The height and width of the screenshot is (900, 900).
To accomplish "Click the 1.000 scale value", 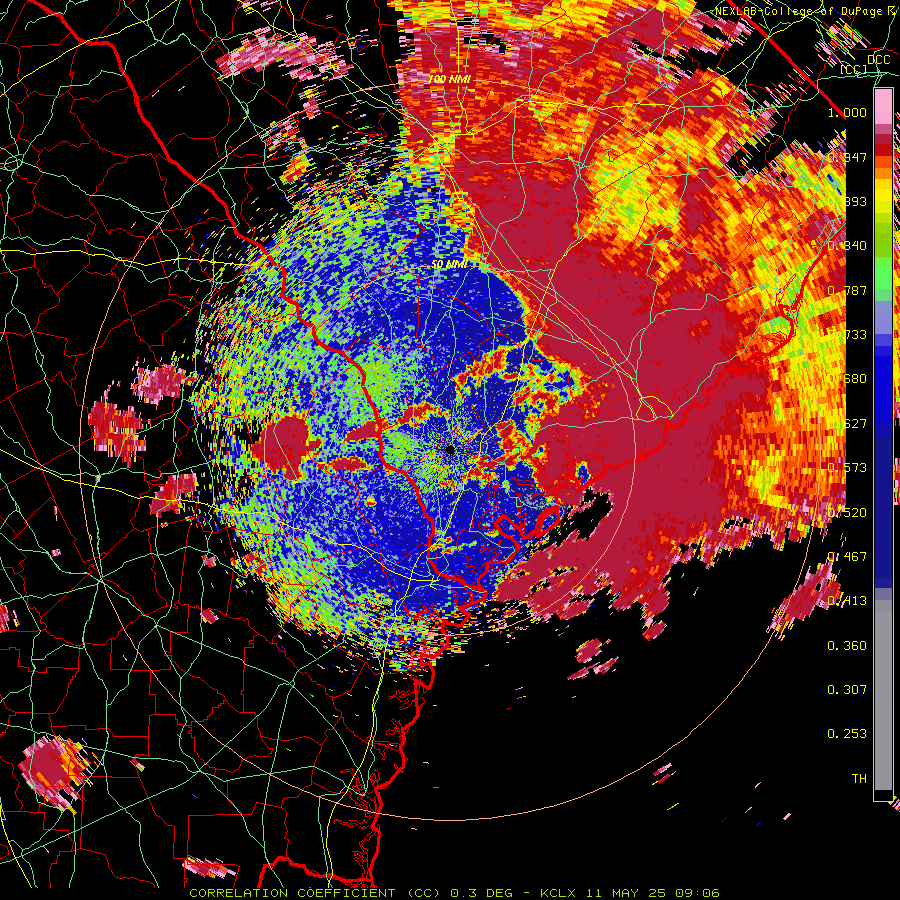I will click(847, 112).
